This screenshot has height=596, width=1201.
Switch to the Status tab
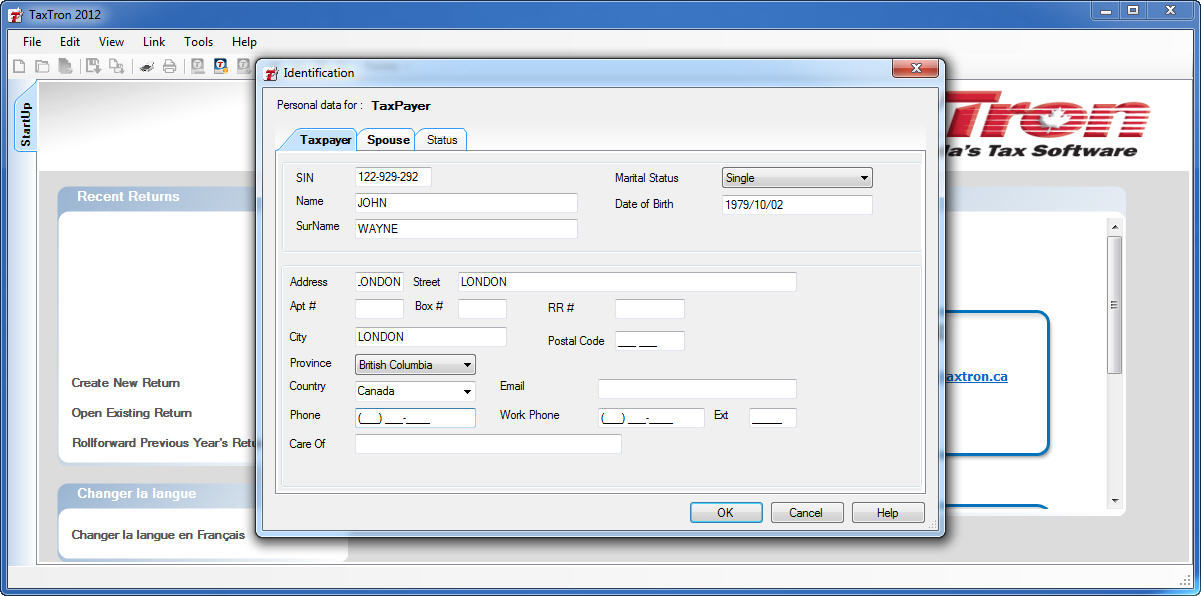(442, 140)
